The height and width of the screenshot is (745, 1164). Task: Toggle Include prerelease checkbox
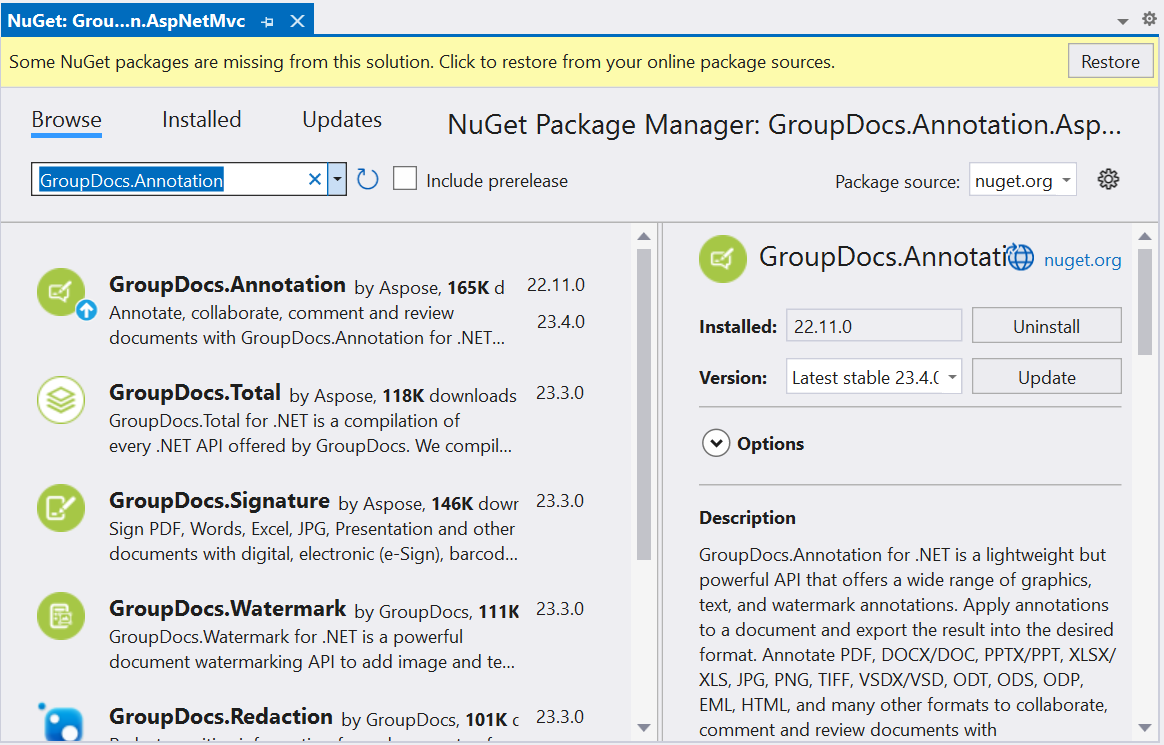405,179
